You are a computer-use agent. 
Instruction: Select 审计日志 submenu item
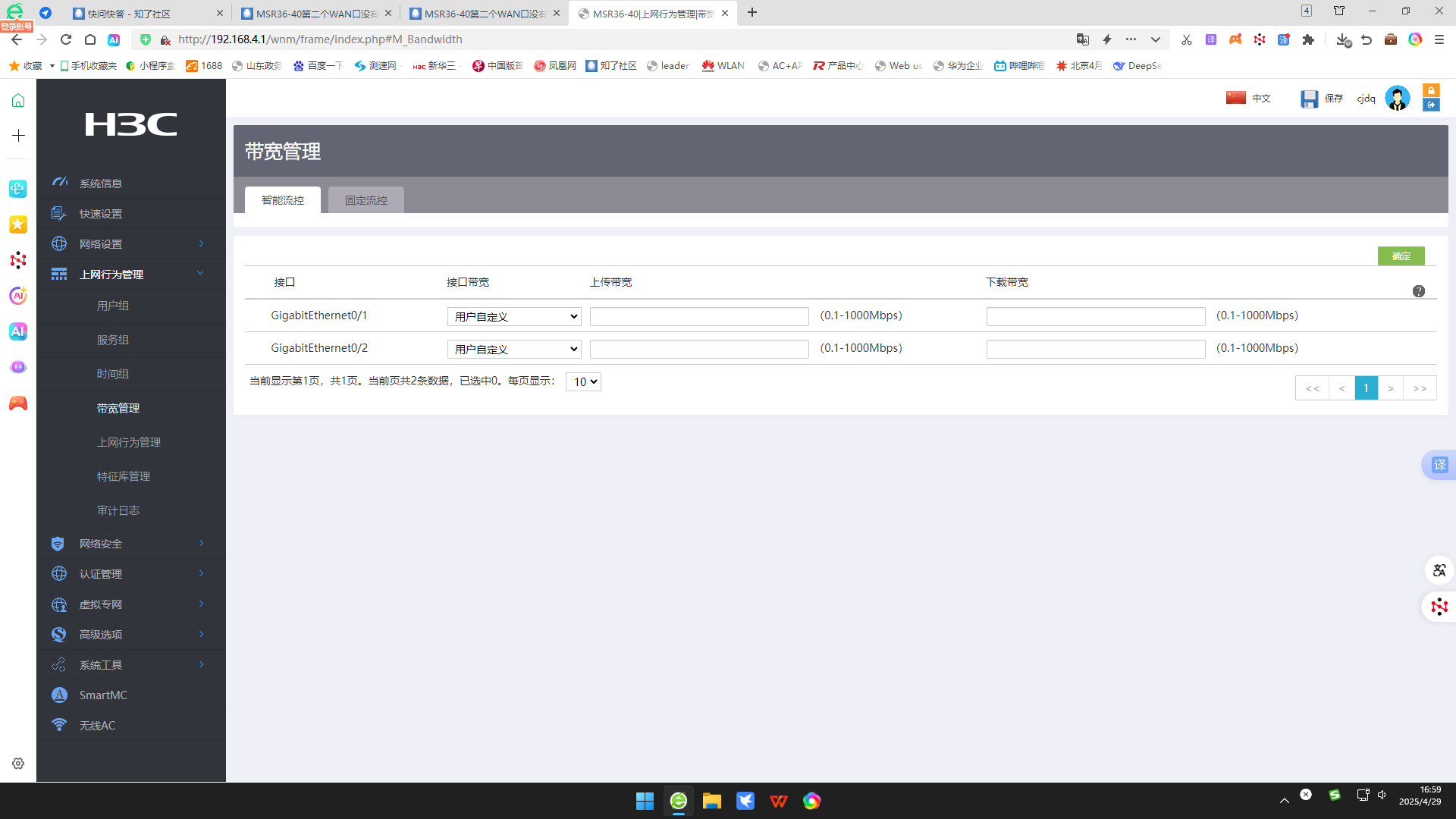point(118,510)
